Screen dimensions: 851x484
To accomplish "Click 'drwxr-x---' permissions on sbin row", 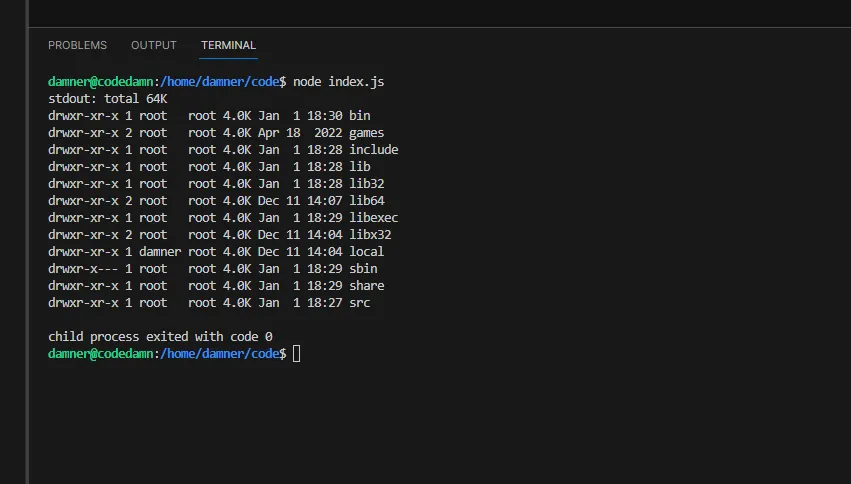I will click(x=83, y=269).
